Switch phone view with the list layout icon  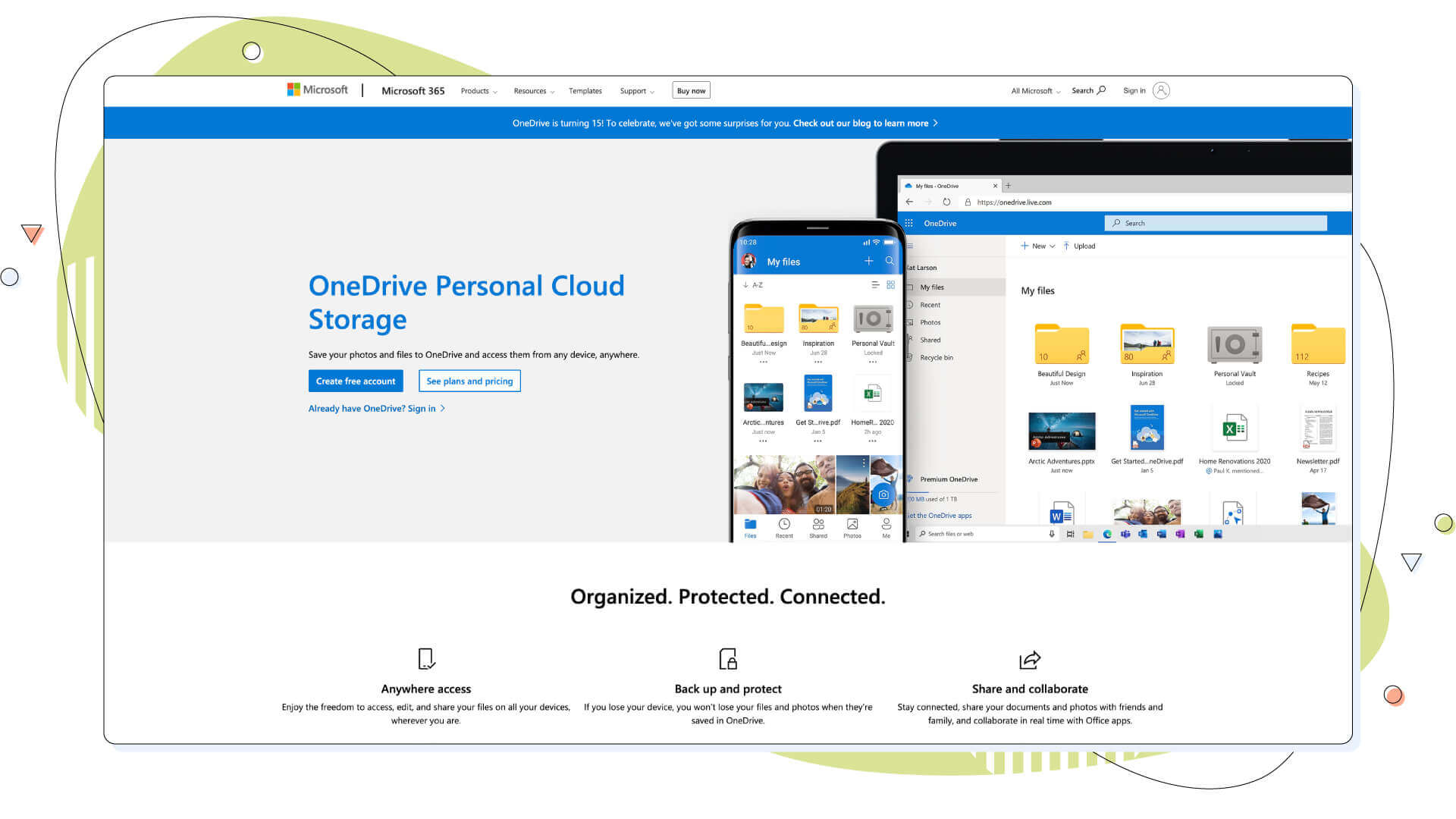pos(875,285)
